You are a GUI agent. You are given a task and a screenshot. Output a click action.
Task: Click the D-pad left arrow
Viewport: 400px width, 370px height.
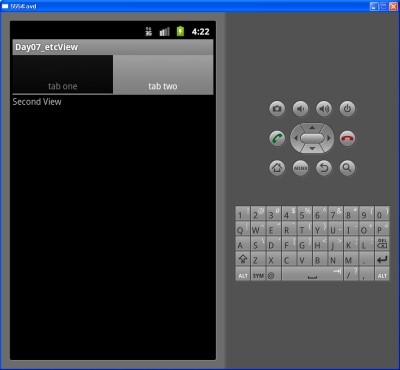coord(295,138)
